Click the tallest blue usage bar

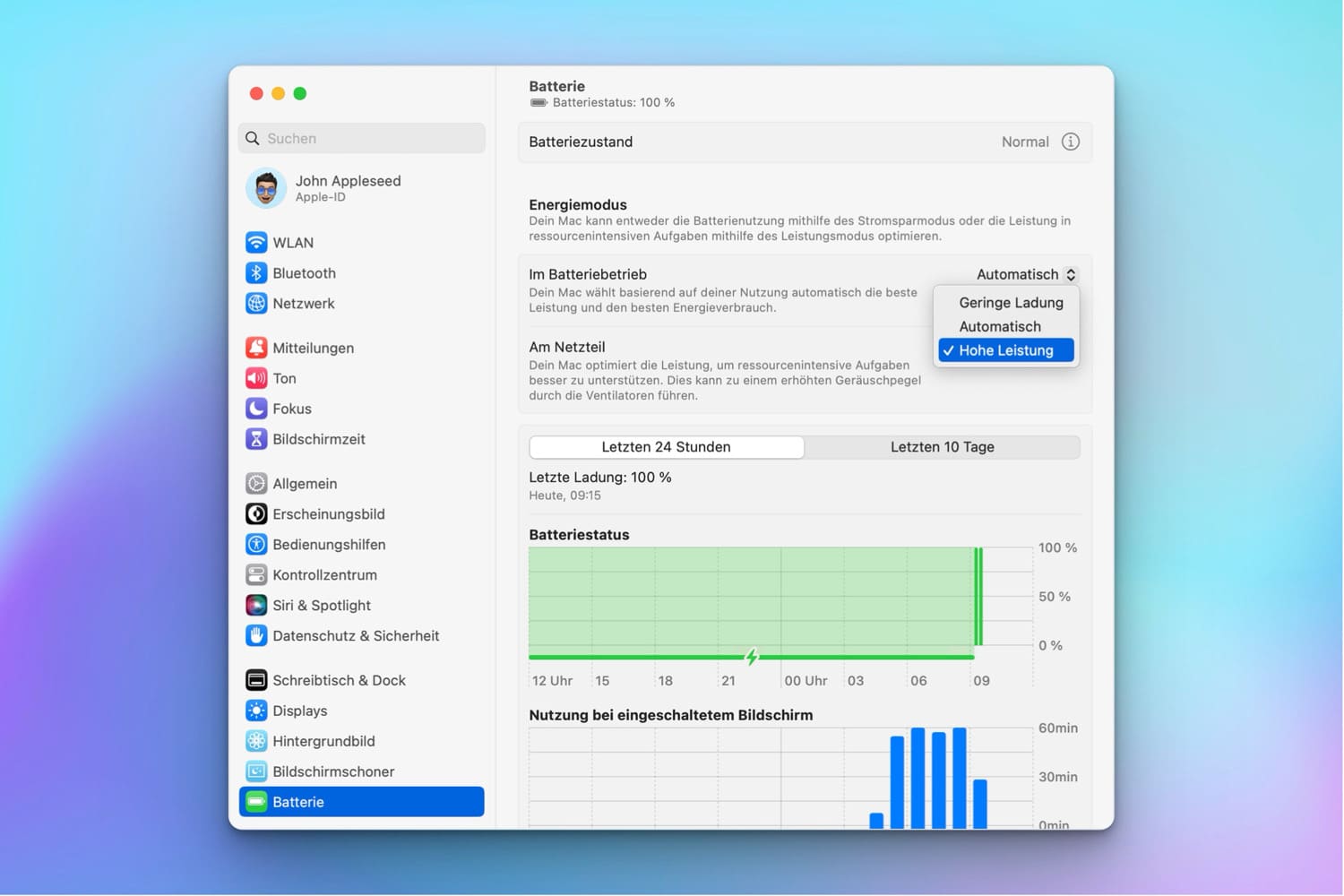[918, 778]
